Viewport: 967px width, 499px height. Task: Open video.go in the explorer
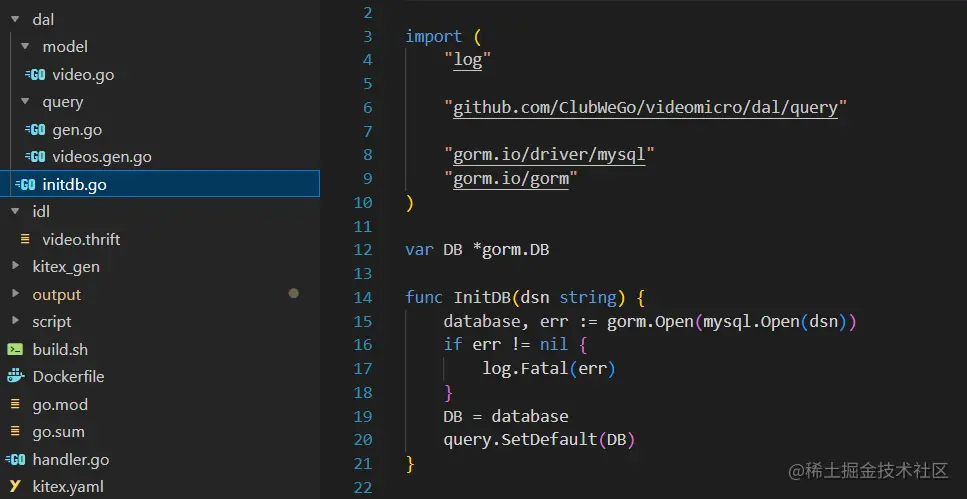83,75
